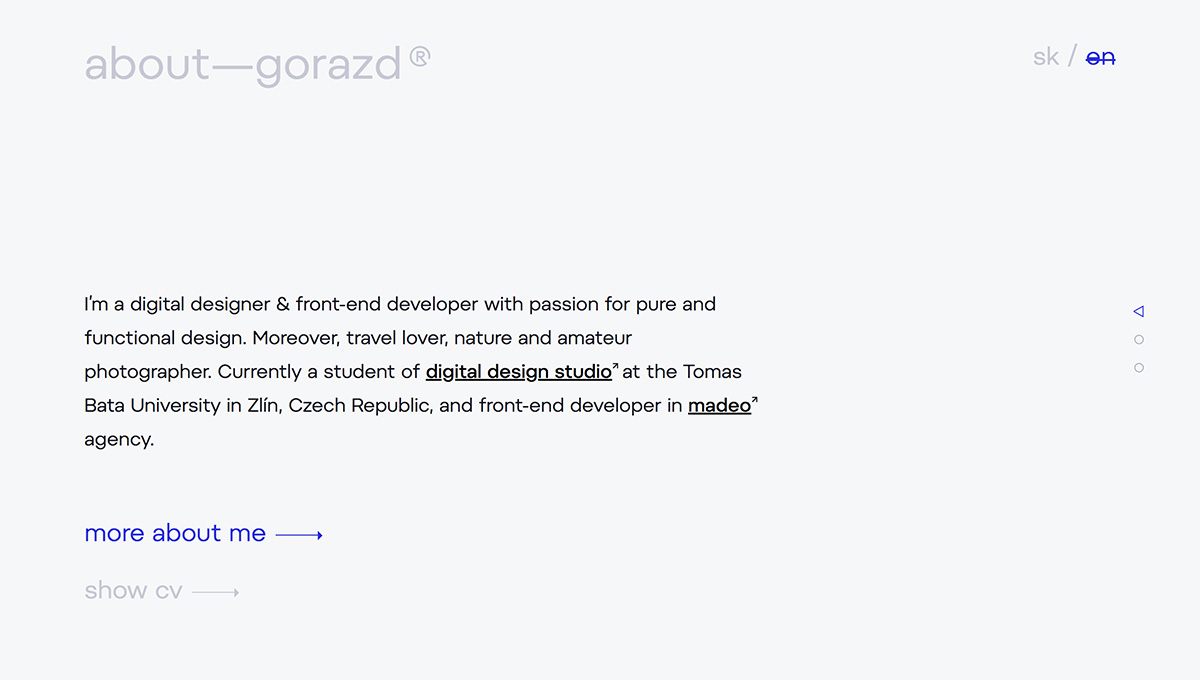Click the 'Tomas' text in the bio
The height and width of the screenshot is (680, 1200).
[x=711, y=372]
